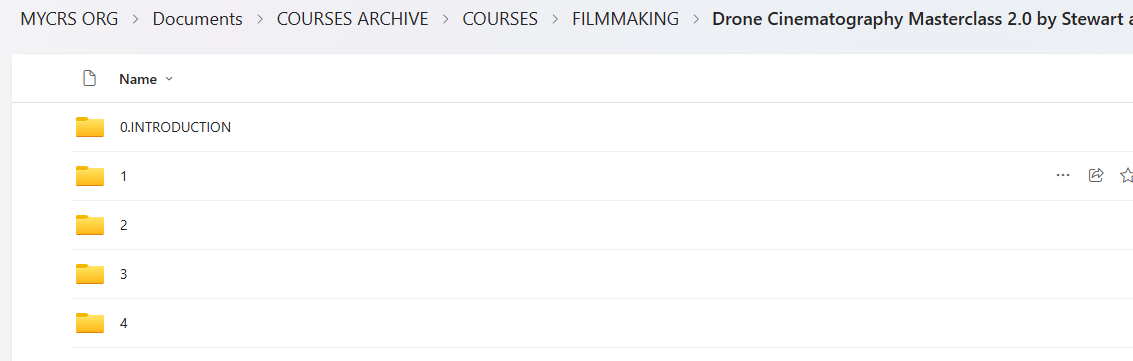
Task: Click Drone Cinematography Masterclass 2.0 breadcrumb
Action: tap(923, 19)
